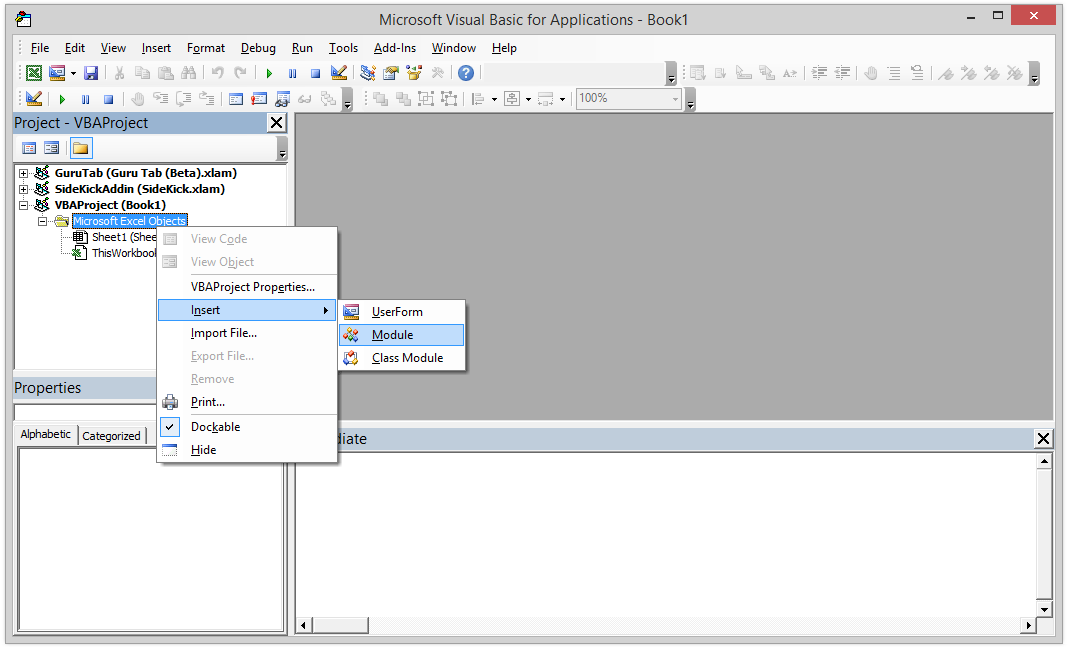This screenshot has width=1068, height=647.
Task: Close the Project - VBAProject panel
Action: point(276,123)
